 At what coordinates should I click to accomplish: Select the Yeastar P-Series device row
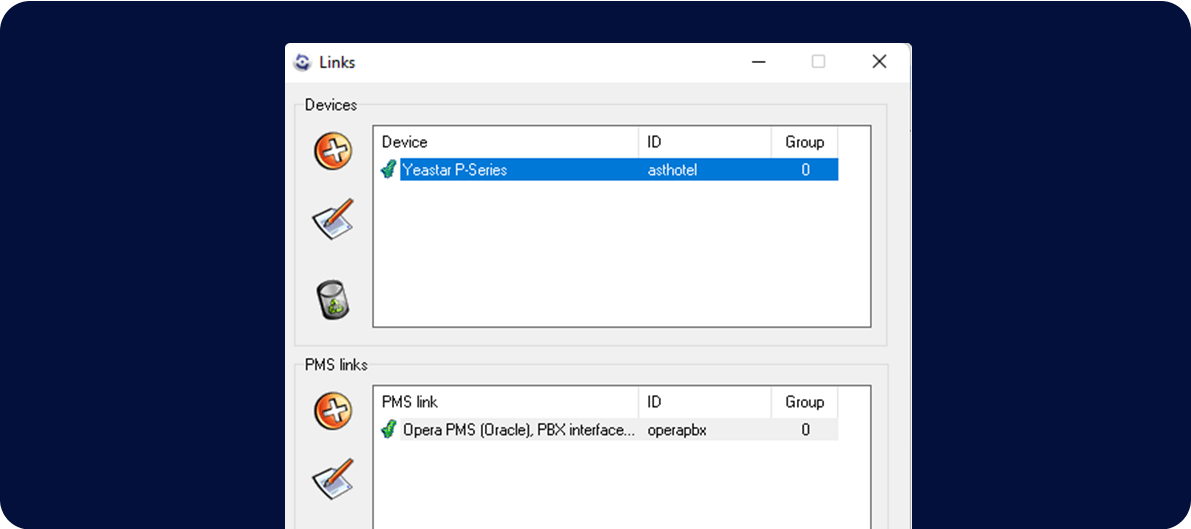click(455, 170)
